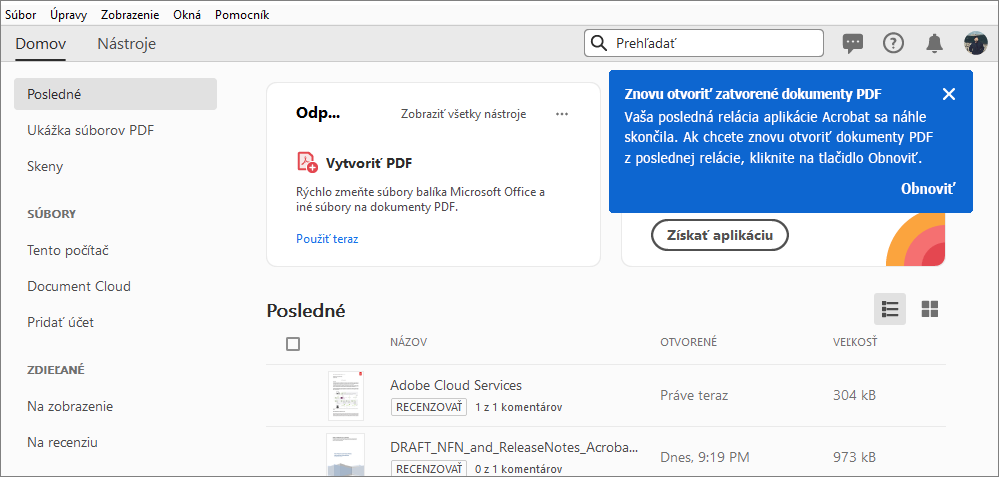This screenshot has width=999, height=477.
Task: Open the Pomocník menu
Action: (x=241, y=15)
